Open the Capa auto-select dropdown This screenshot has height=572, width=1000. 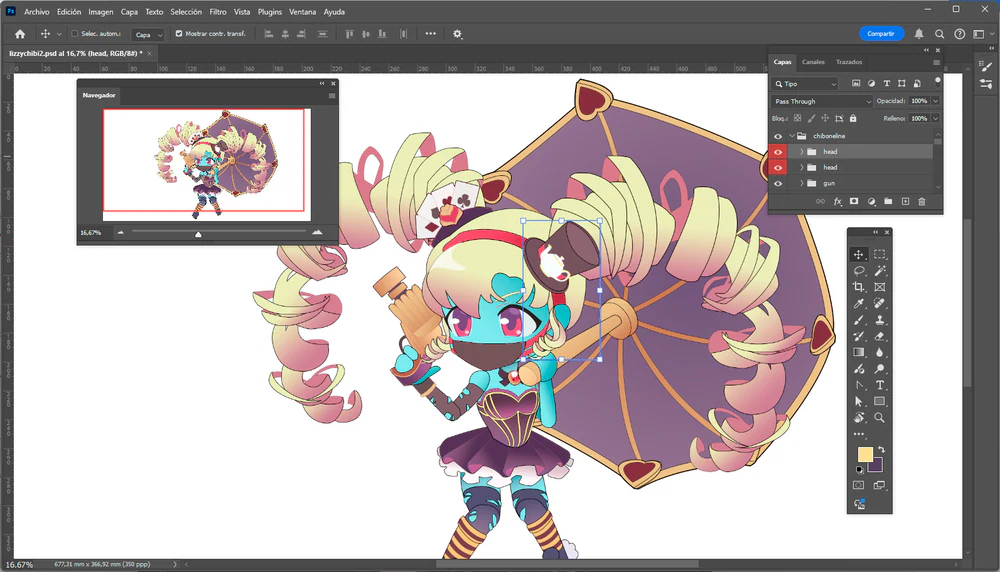(x=148, y=34)
